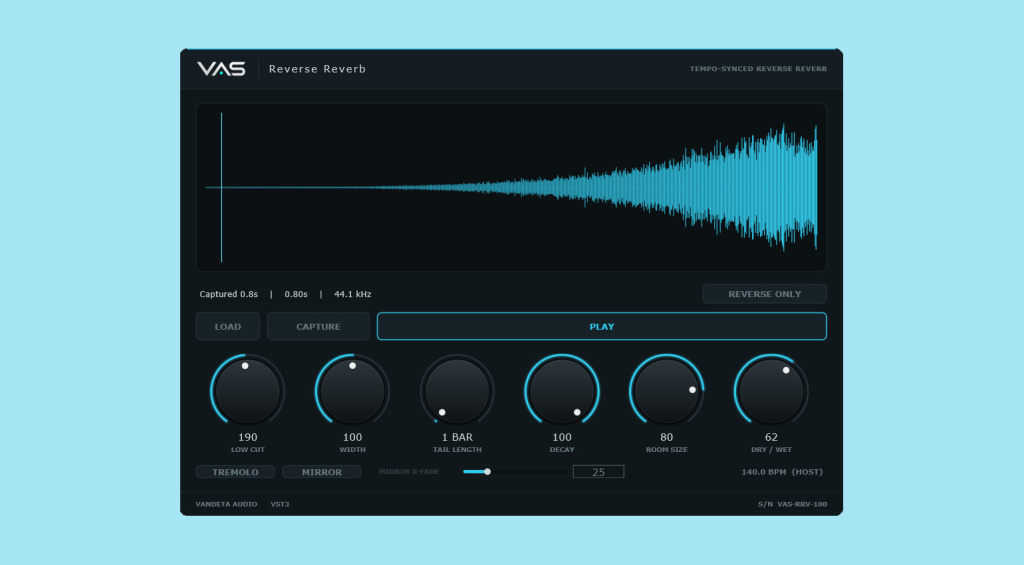Enable the Mirror toggle
Viewport: 1024px width, 565px height.
pos(321,472)
